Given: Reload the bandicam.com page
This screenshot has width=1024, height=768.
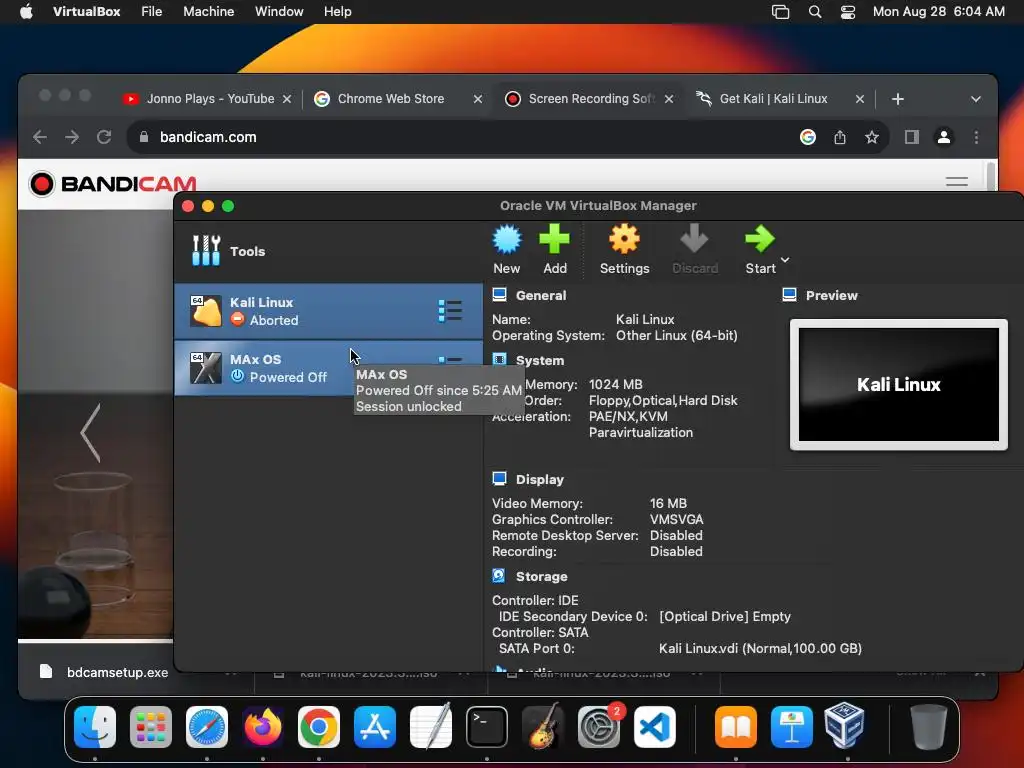Looking at the screenshot, I should click(104, 137).
